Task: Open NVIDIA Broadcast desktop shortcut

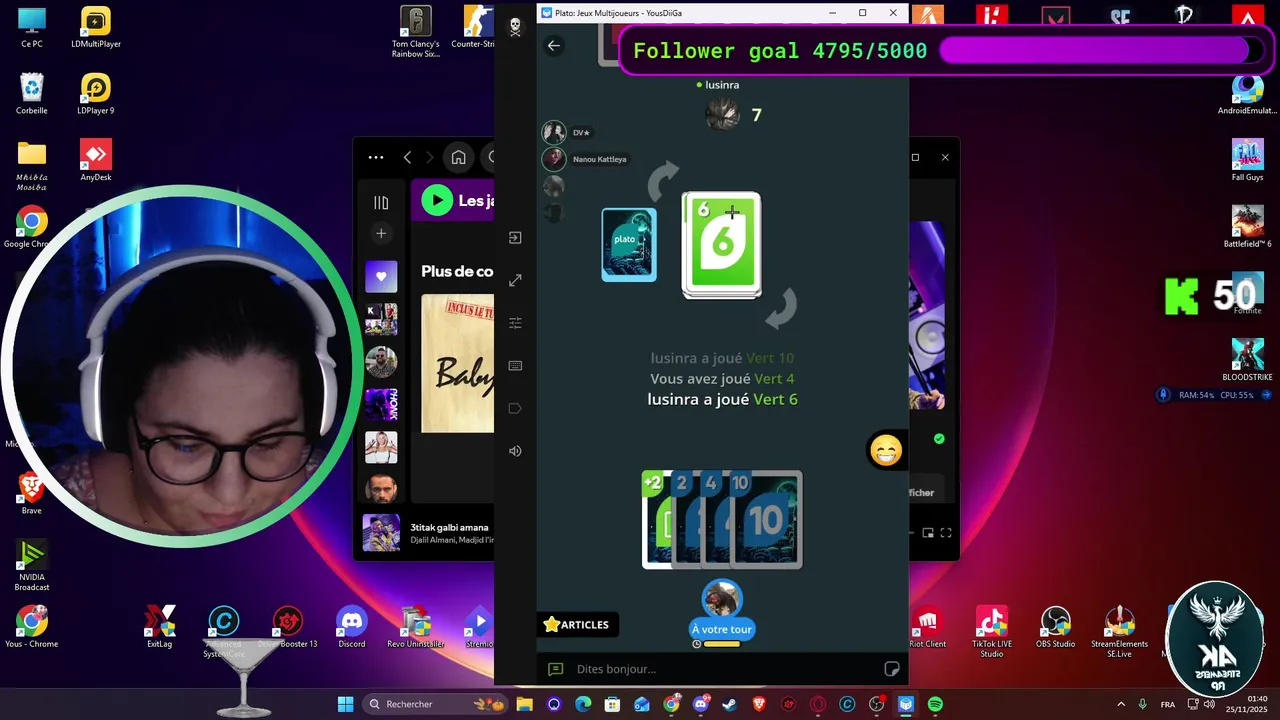Action: pyautogui.click(x=32, y=566)
